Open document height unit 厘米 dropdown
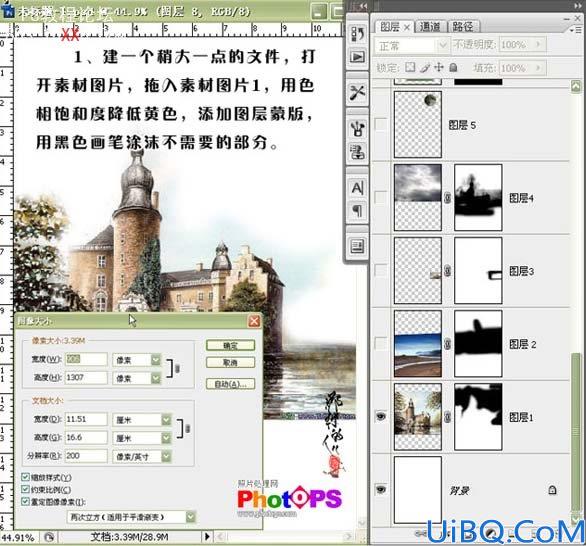The image size is (586, 546). (142, 438)
